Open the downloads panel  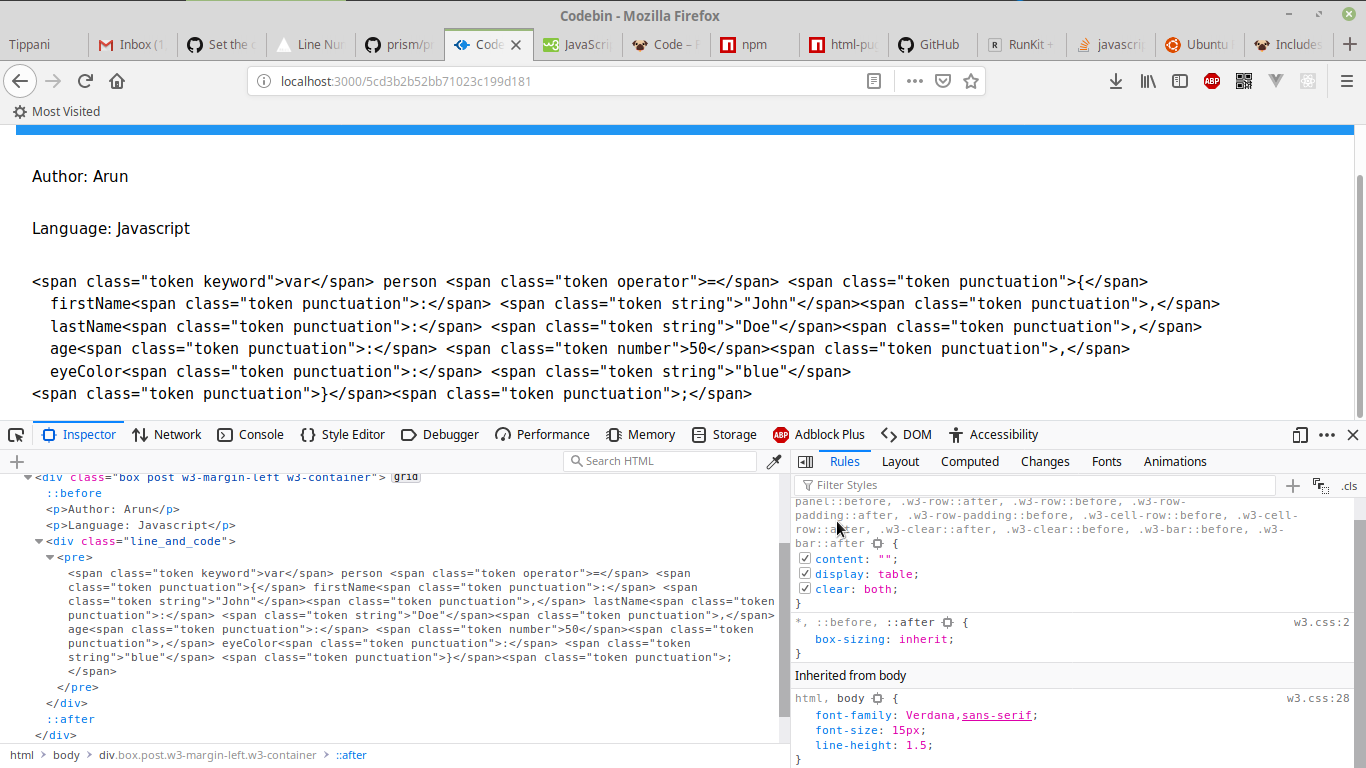pos(1116,81)
